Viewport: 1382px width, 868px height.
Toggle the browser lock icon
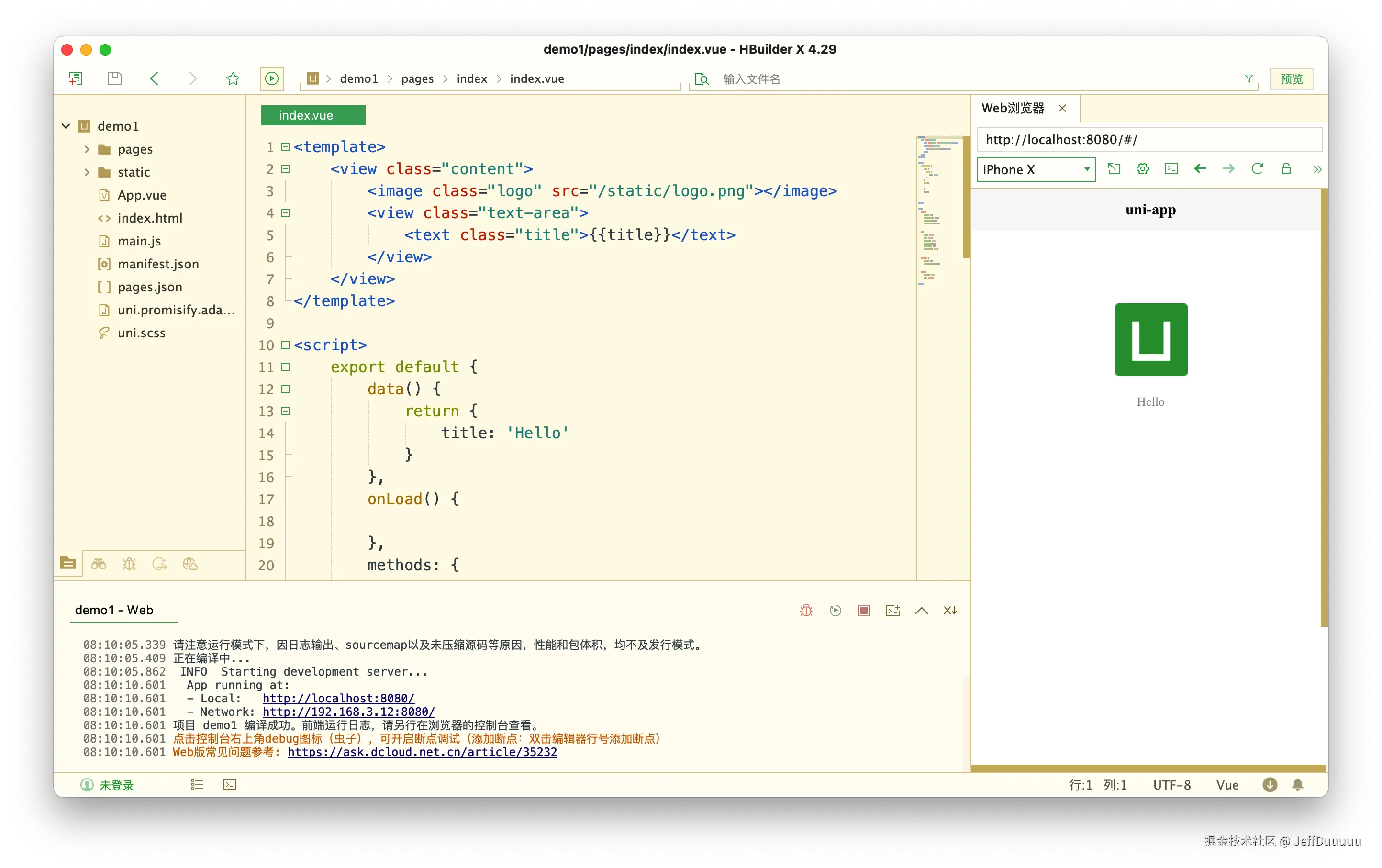[1286, 168]
